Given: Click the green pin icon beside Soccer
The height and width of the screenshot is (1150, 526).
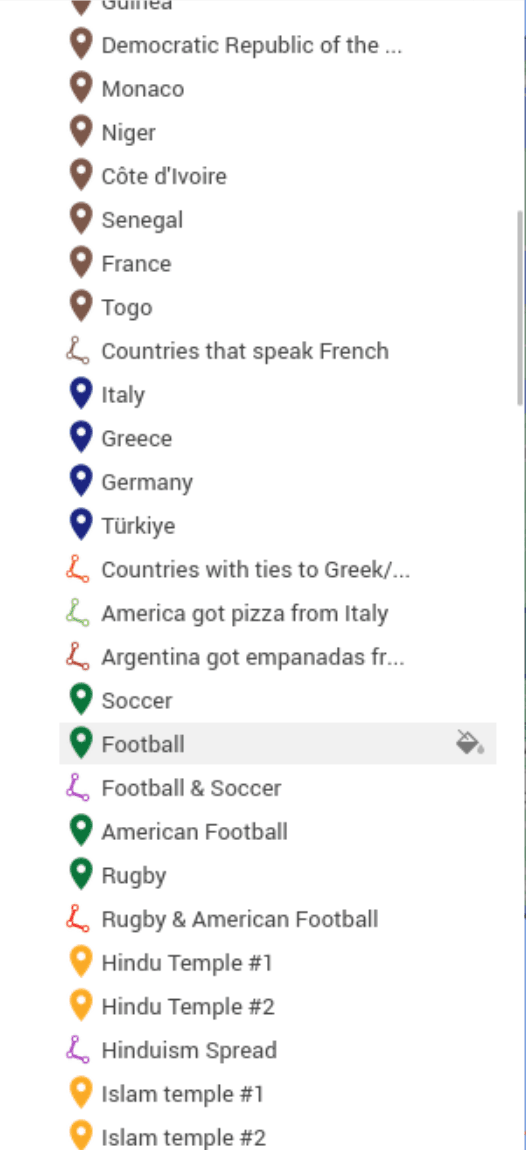Looking at the screenshot, I should [81, 700].
